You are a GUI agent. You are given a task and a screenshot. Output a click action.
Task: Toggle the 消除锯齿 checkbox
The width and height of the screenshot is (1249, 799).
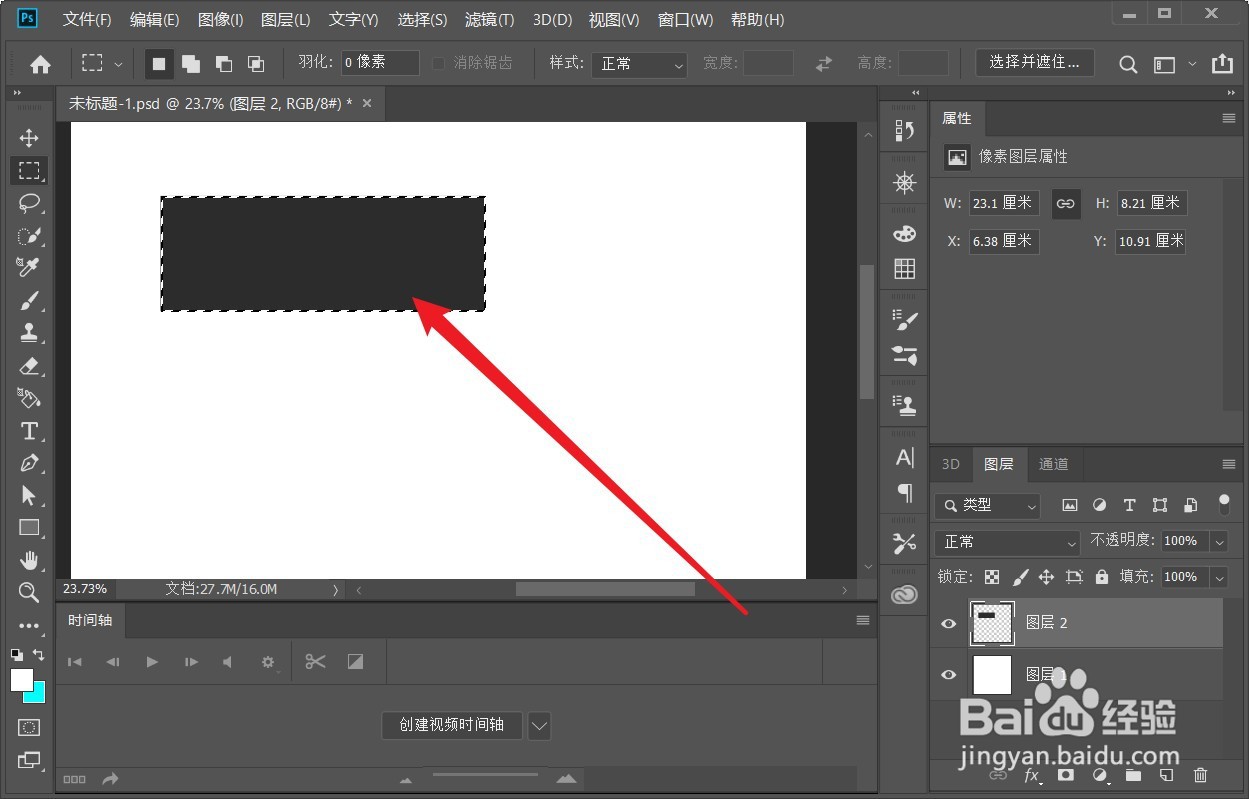(x=439, y=63)
